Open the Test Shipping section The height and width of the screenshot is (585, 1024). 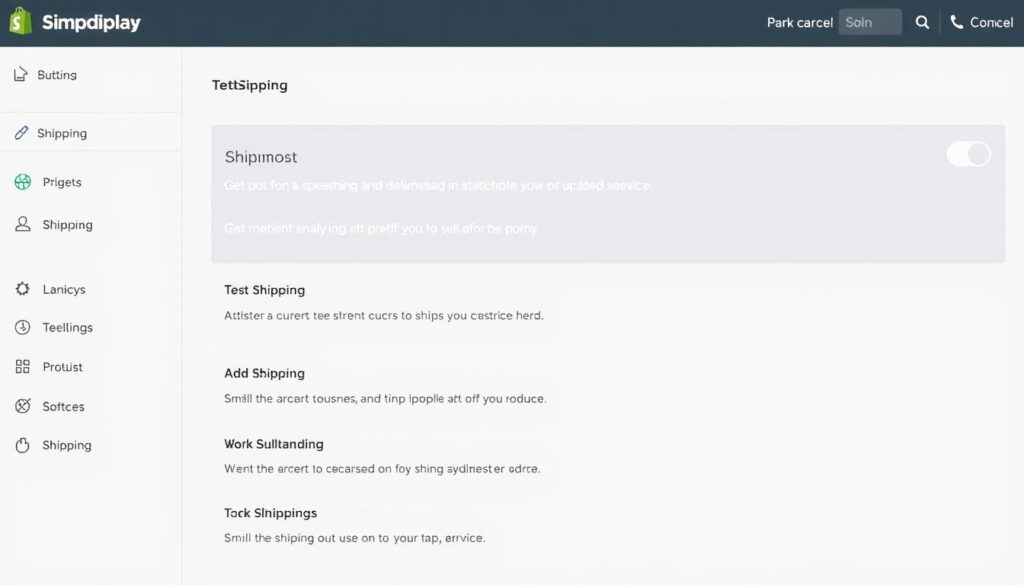click(264, 290)
